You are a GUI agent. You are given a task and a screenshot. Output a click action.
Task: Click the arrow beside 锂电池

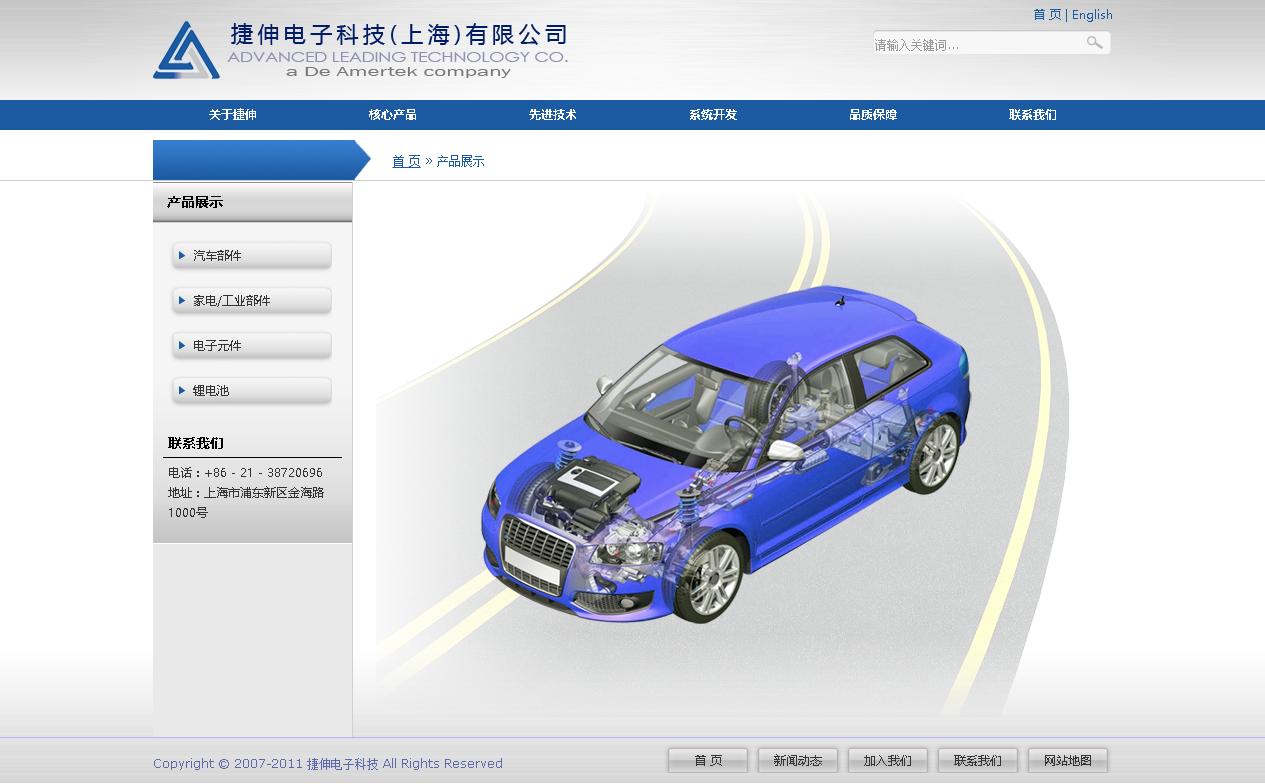(182, 391)
